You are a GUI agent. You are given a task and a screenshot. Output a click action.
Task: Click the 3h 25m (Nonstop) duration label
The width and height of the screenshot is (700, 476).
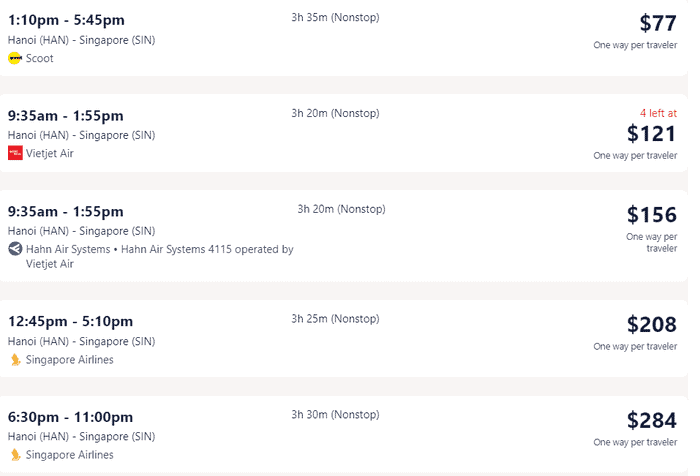(335, 319)
